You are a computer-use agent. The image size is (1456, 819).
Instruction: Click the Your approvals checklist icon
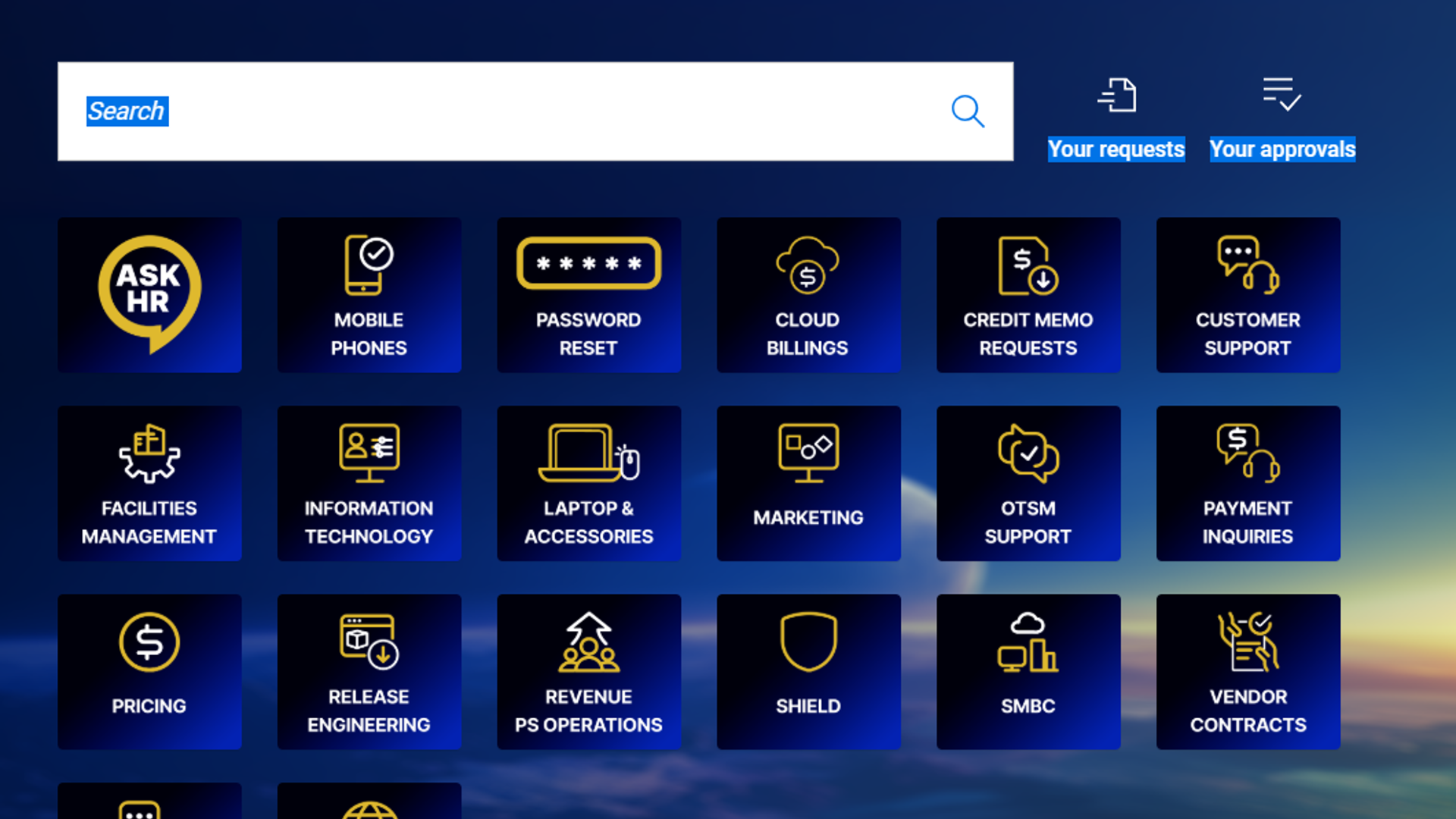[1282, 94]
